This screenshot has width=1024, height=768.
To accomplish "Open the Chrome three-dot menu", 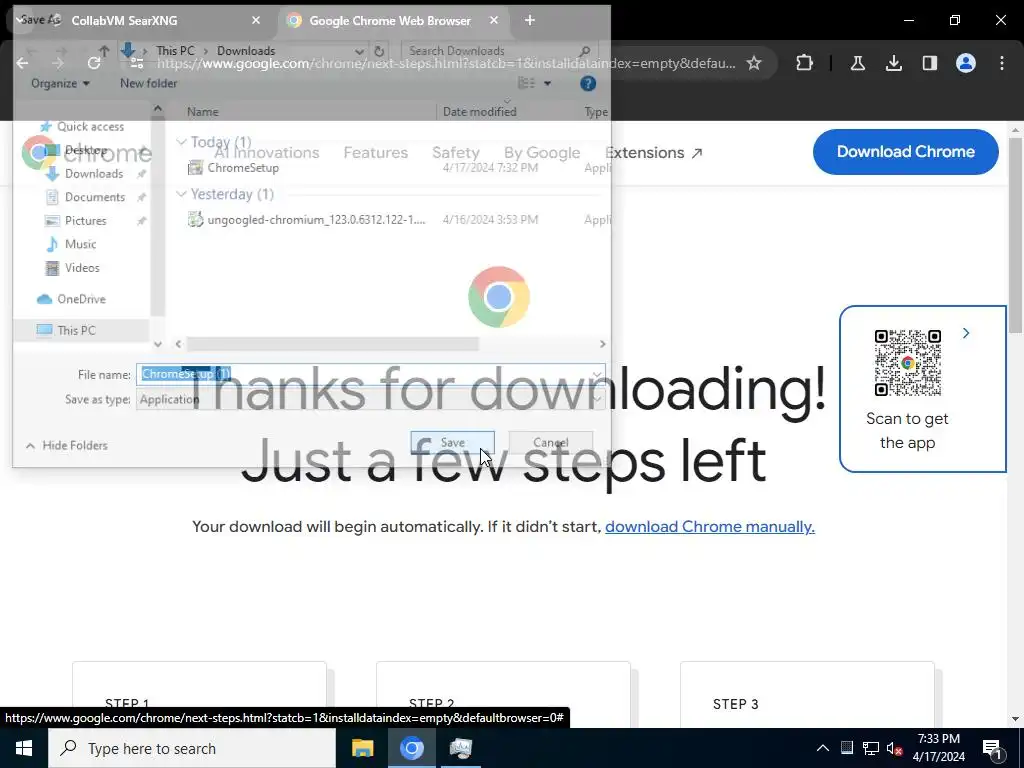I will point(1002,63).
